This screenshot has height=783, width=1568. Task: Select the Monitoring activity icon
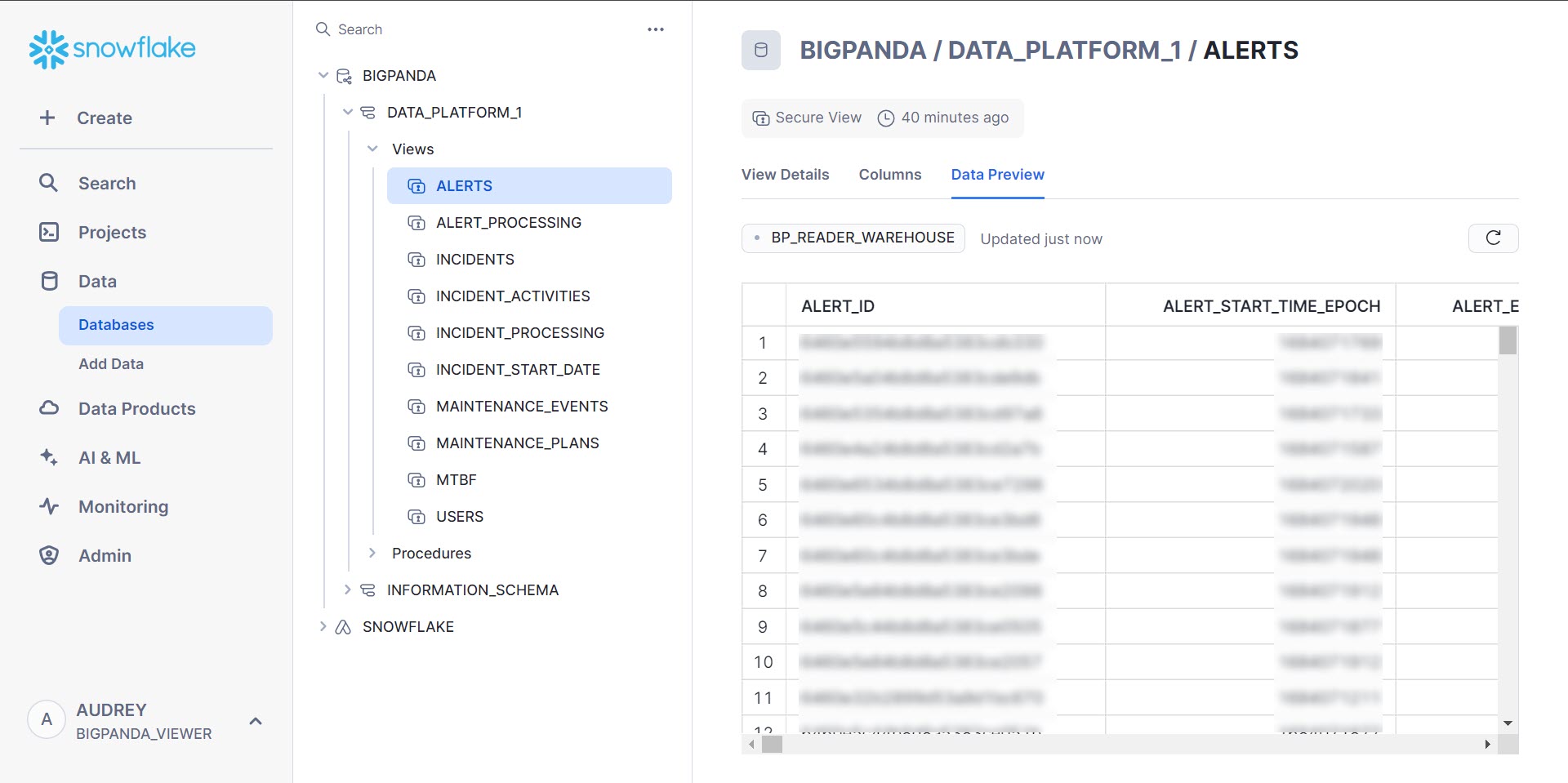click(48, 506)
